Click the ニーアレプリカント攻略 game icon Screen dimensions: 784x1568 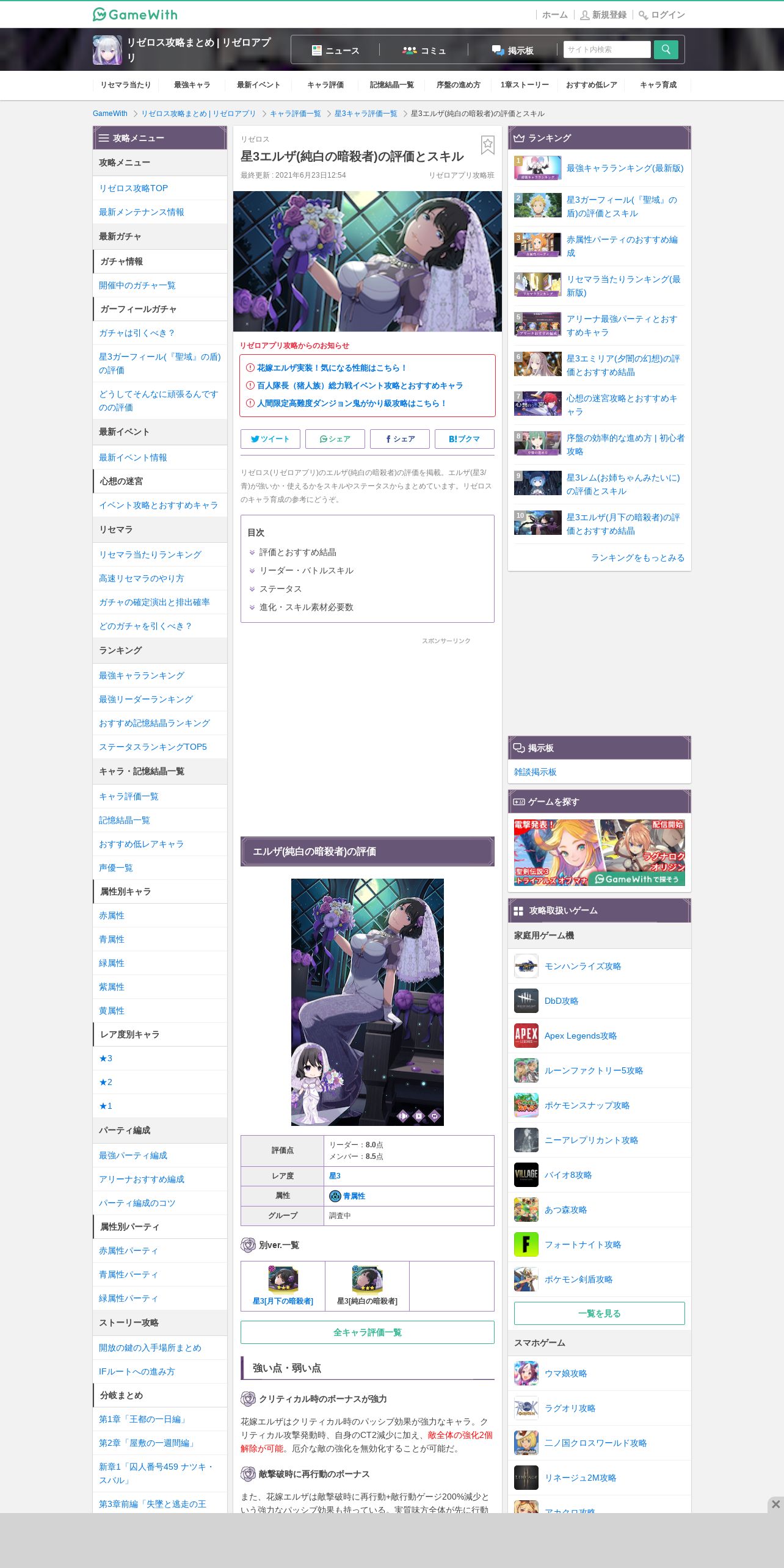tap(526, 1140)
